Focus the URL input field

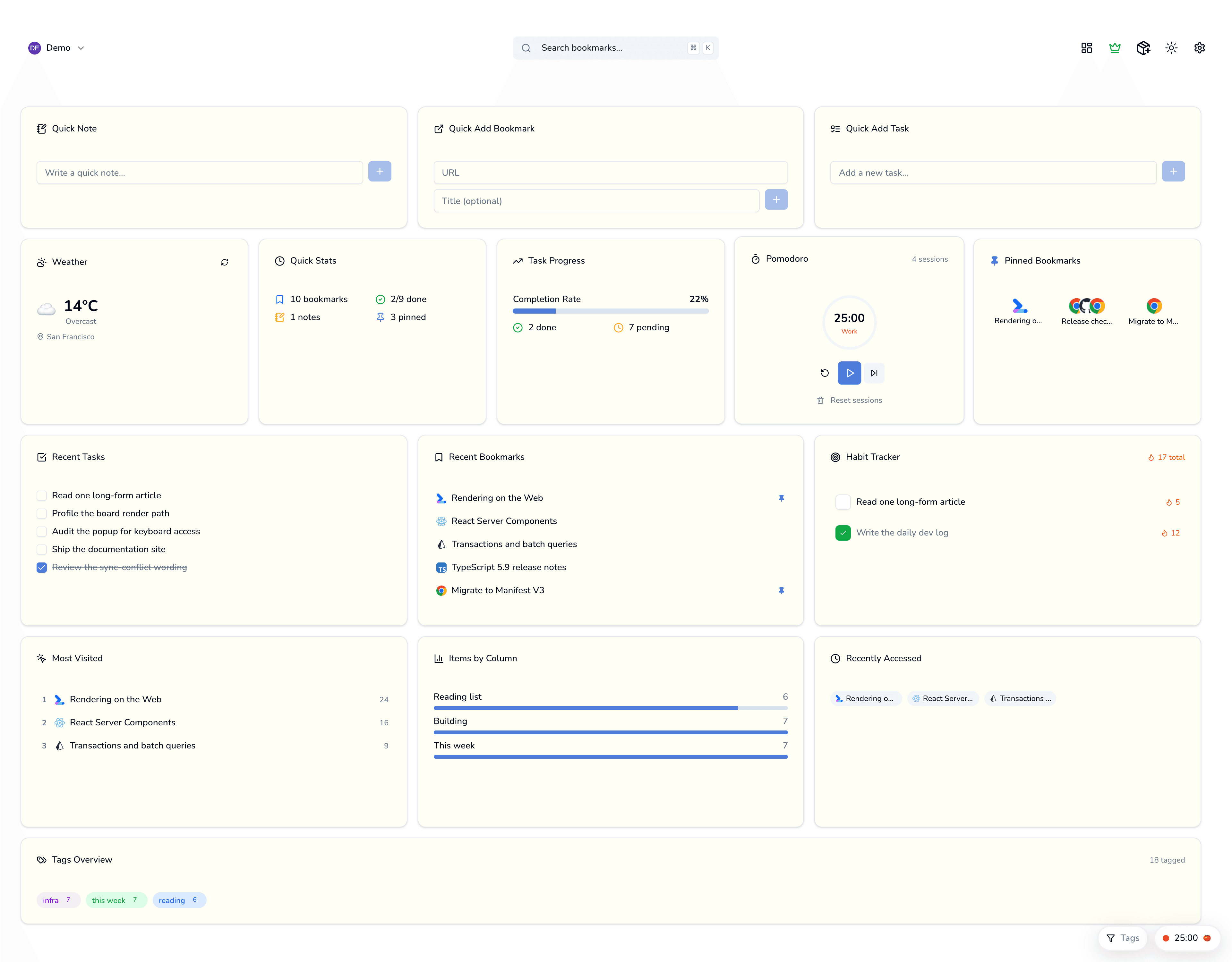(x=610, y=173)
